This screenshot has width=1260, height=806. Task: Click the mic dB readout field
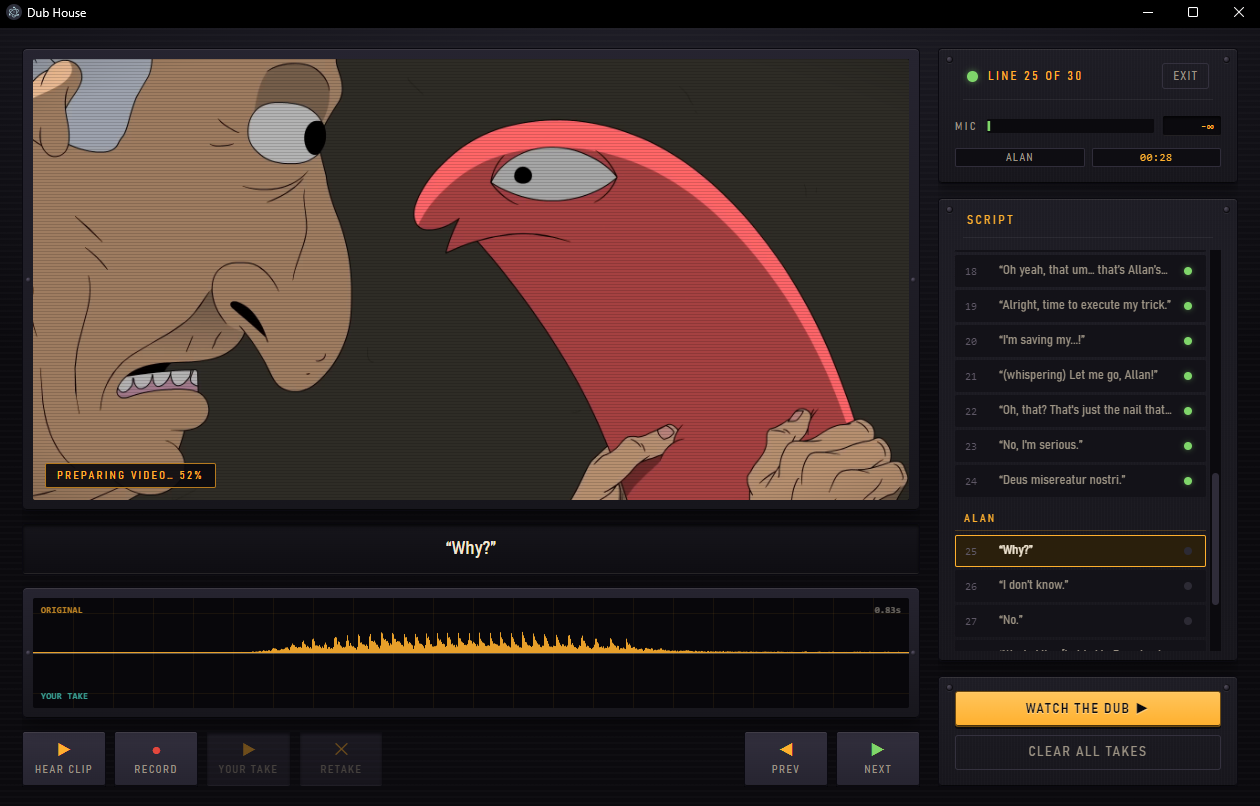1191,126
